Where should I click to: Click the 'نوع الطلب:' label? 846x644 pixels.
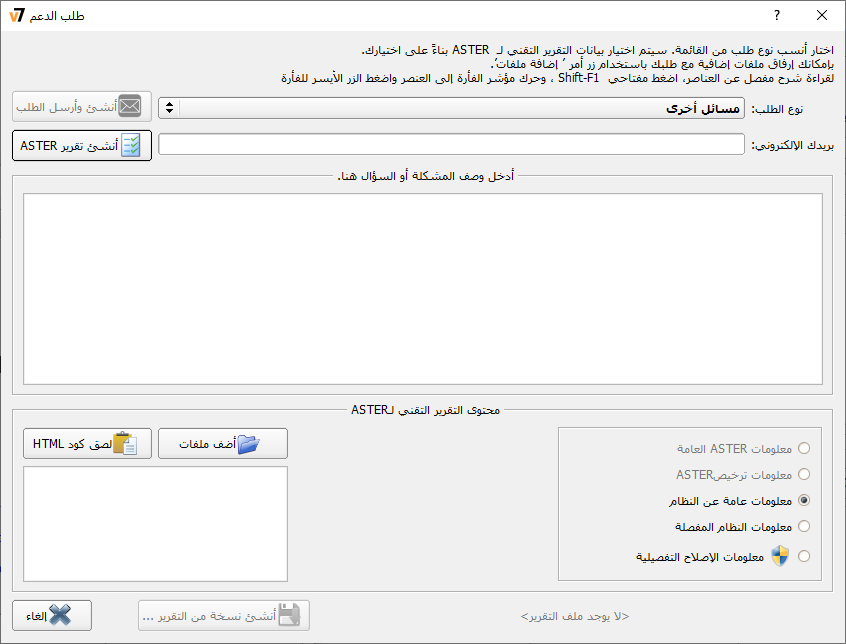pyautogui.click(x=777, y=109)
